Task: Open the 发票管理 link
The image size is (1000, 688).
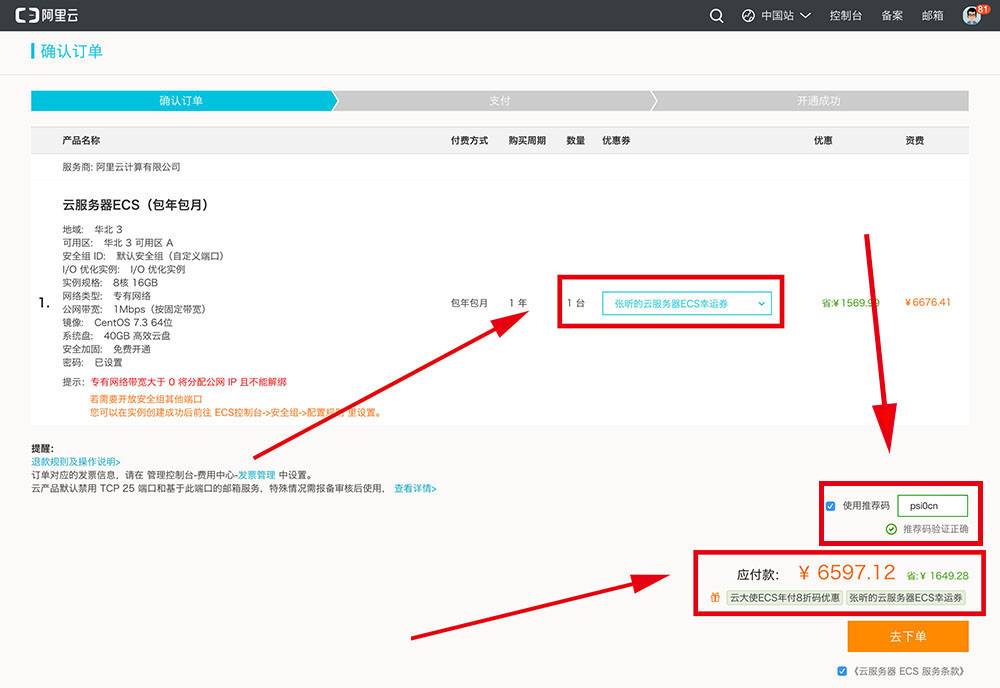Action: pyautogui.click(x=256, y=475)
